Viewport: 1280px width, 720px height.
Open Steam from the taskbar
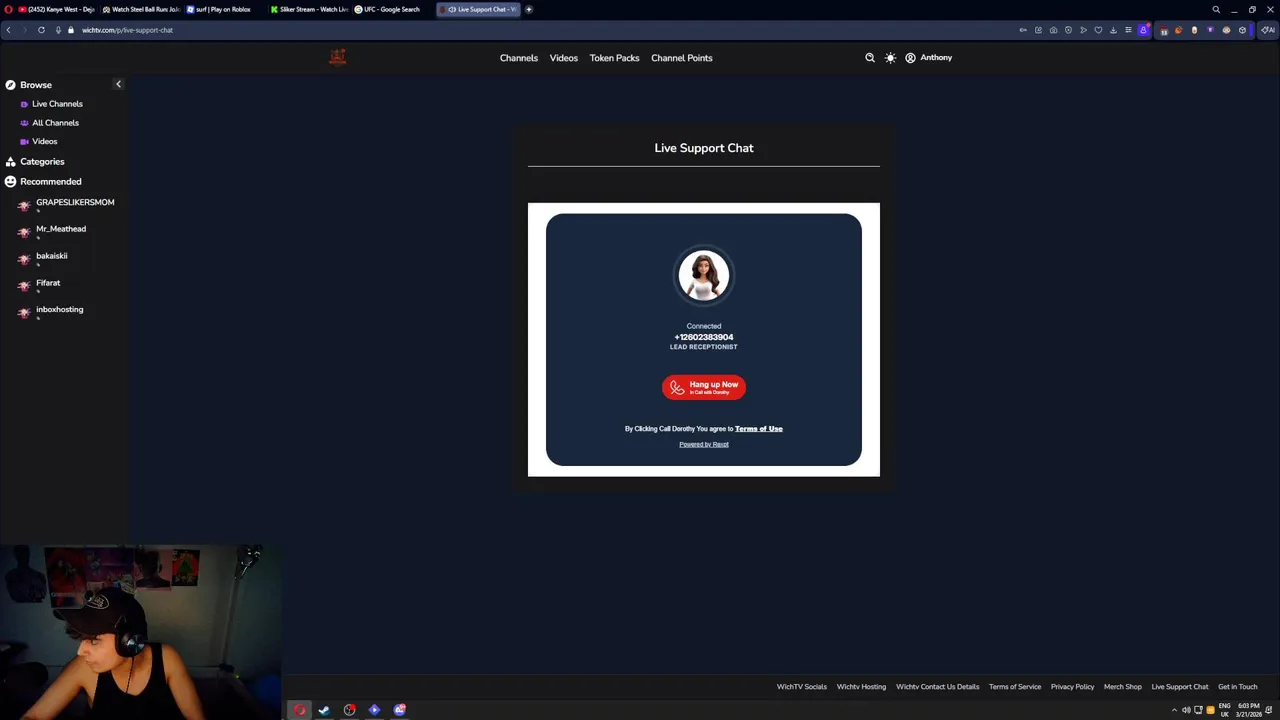point(324,710)
